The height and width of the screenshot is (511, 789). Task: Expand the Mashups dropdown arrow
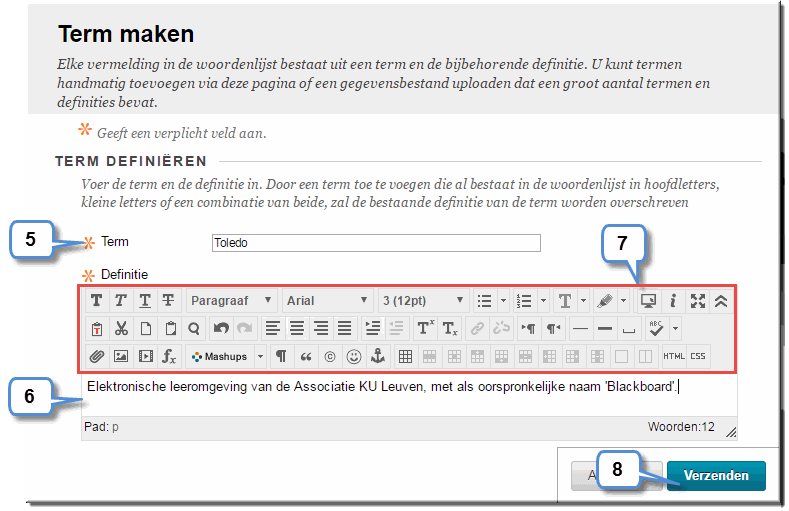click(260, 357)
